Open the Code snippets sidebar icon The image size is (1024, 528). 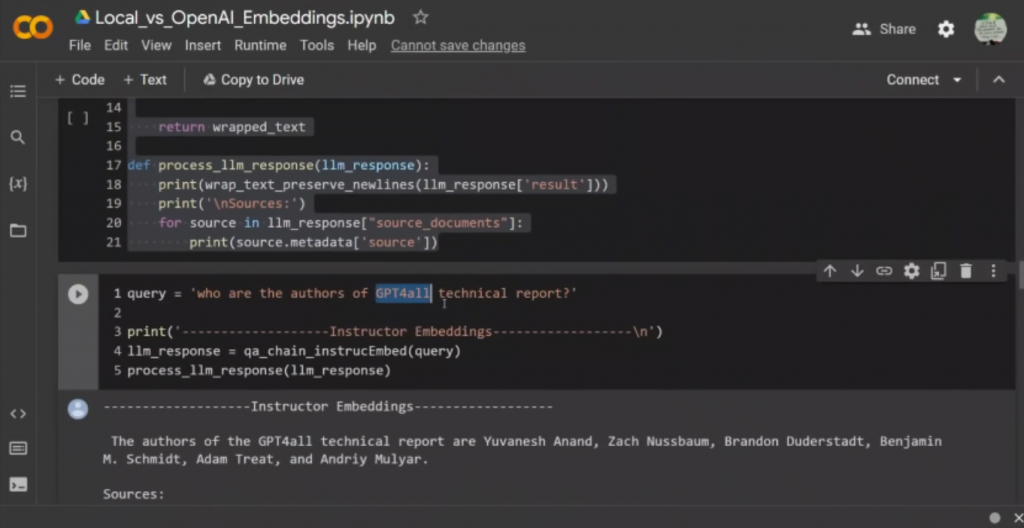[18, 414]
